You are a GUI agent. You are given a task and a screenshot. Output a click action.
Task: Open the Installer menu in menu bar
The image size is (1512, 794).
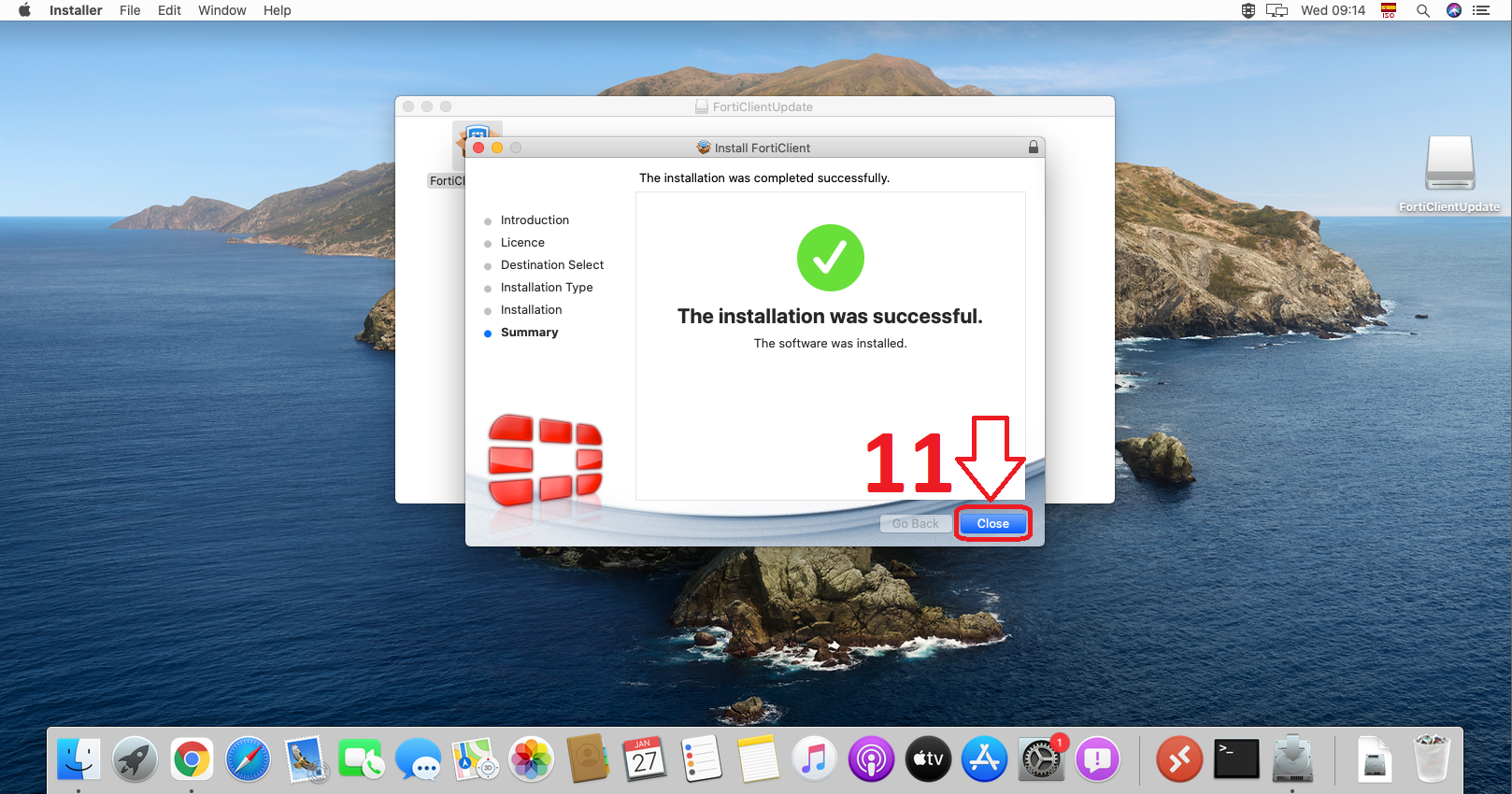(x=76, y=10)
